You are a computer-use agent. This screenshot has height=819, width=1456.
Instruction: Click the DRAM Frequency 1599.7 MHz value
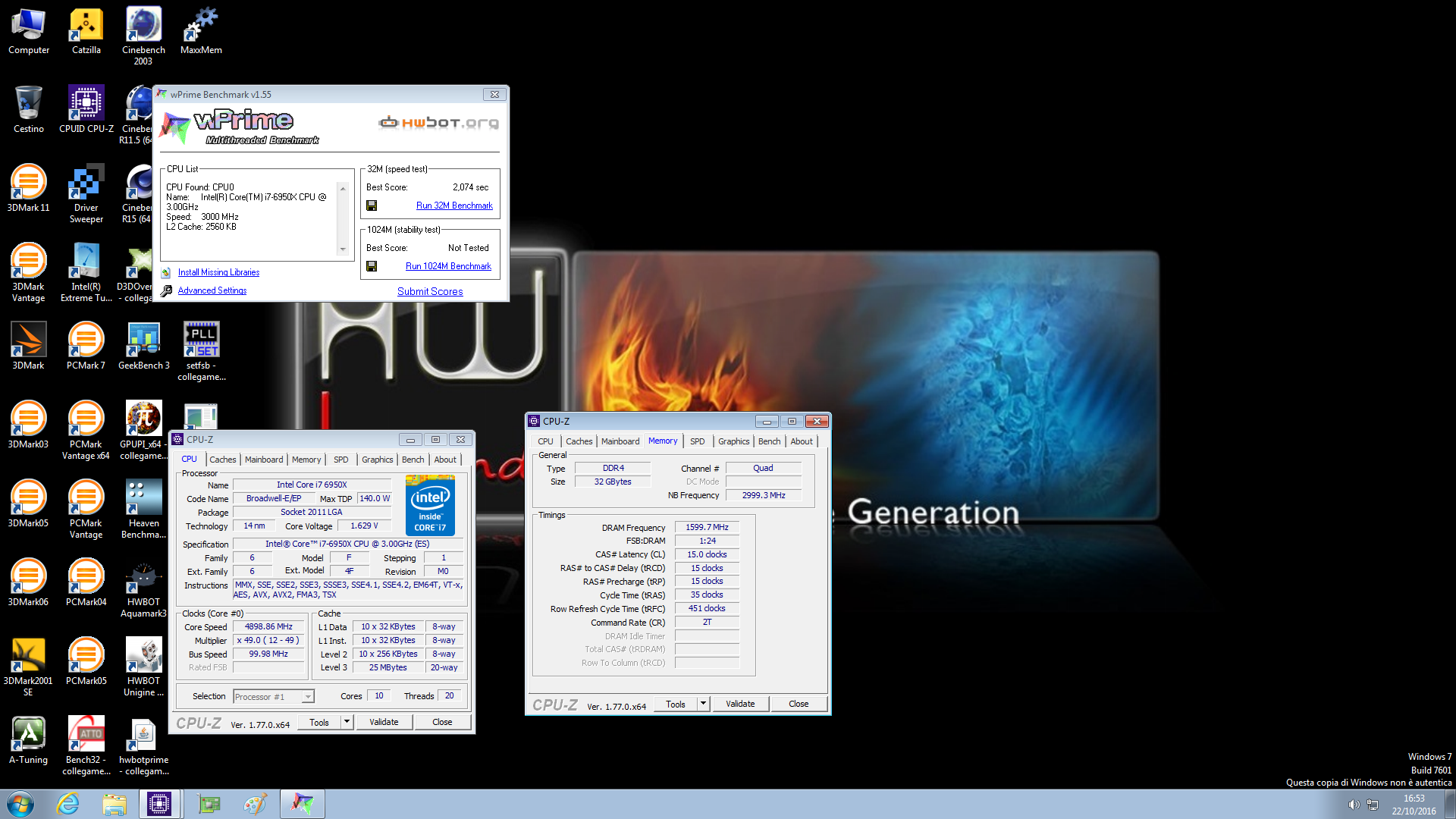(x=707, y=527)
